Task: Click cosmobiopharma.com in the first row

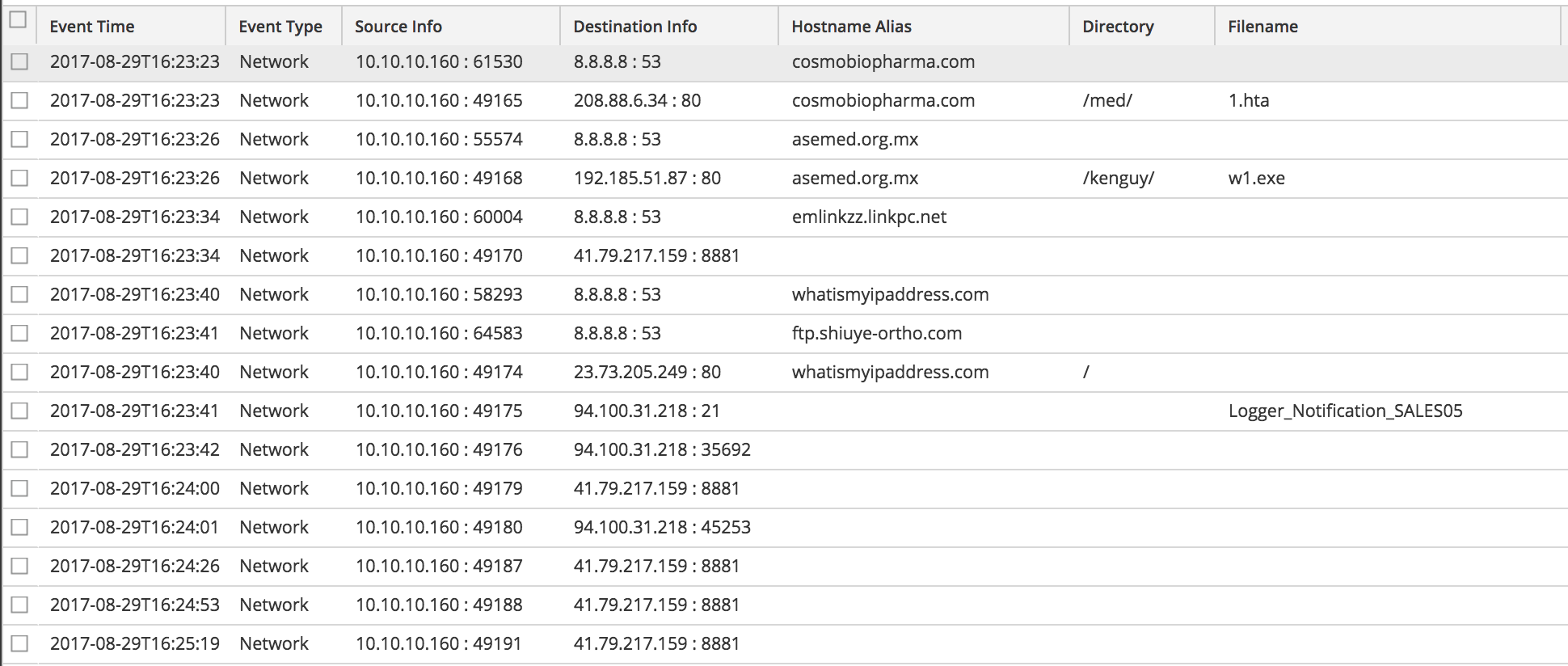Action: (x=883, y=62)
